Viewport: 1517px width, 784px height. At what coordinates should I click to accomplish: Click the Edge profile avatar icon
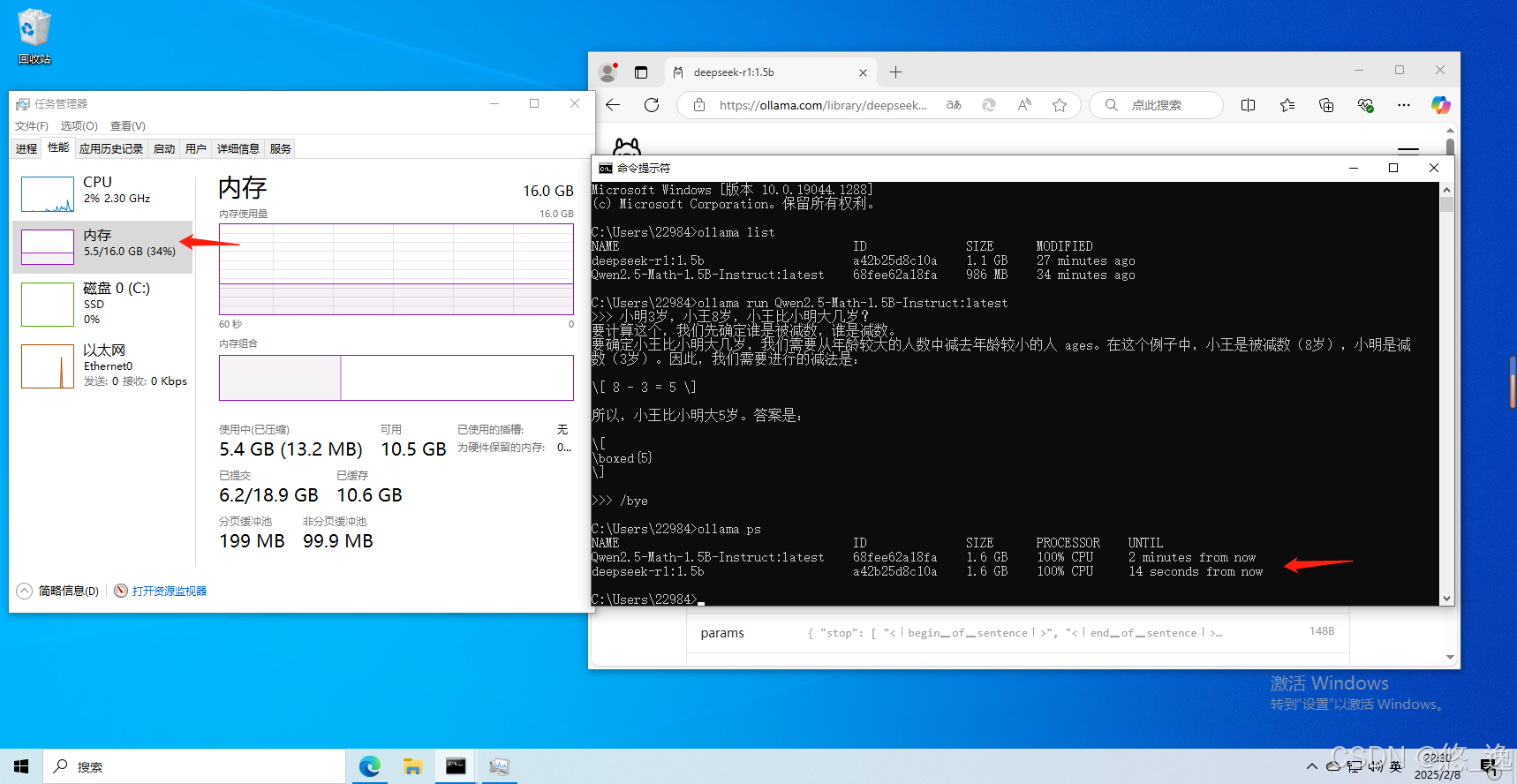pos(608,72)
